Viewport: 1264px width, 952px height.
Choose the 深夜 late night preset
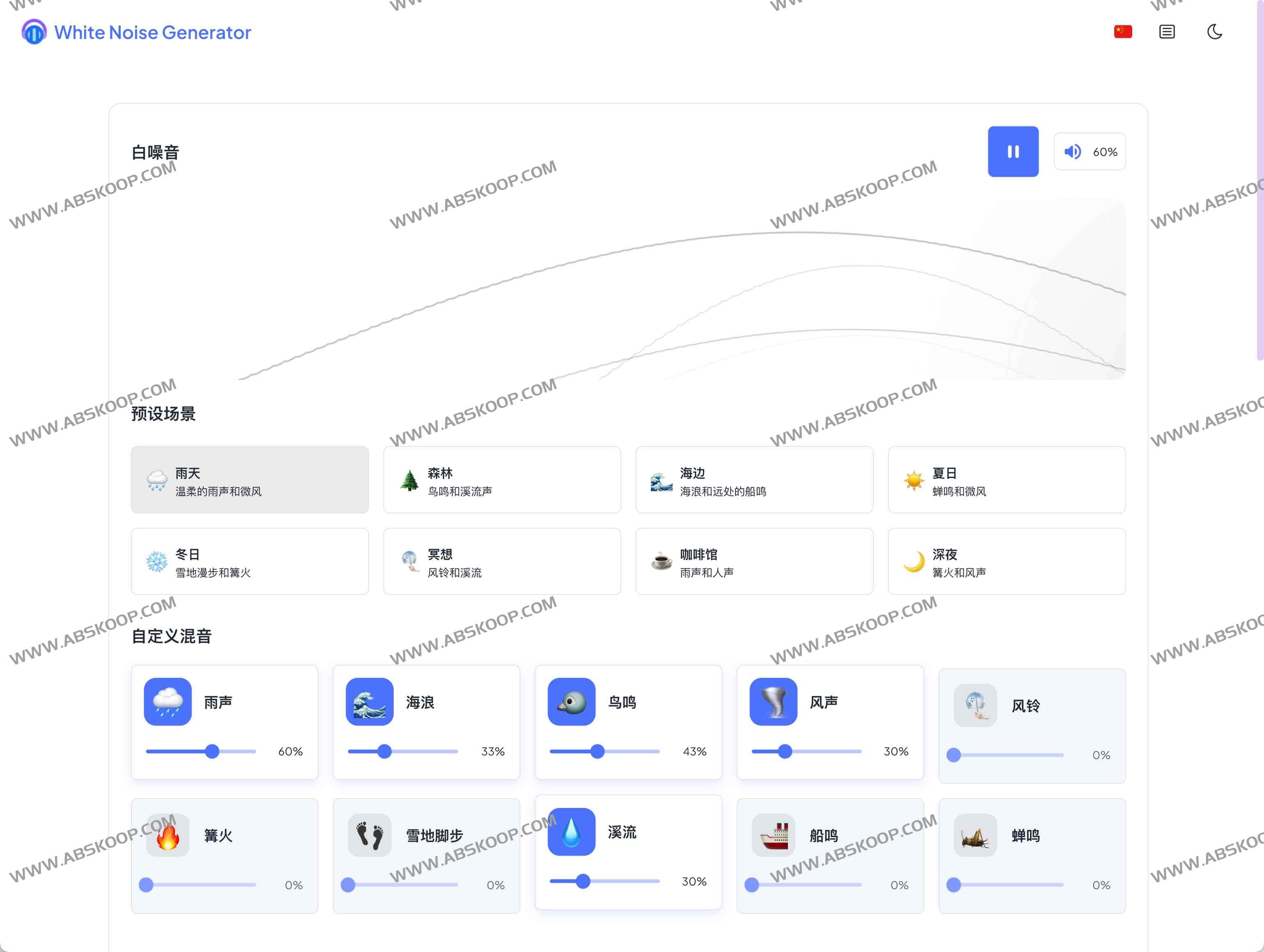(1007, 562)
